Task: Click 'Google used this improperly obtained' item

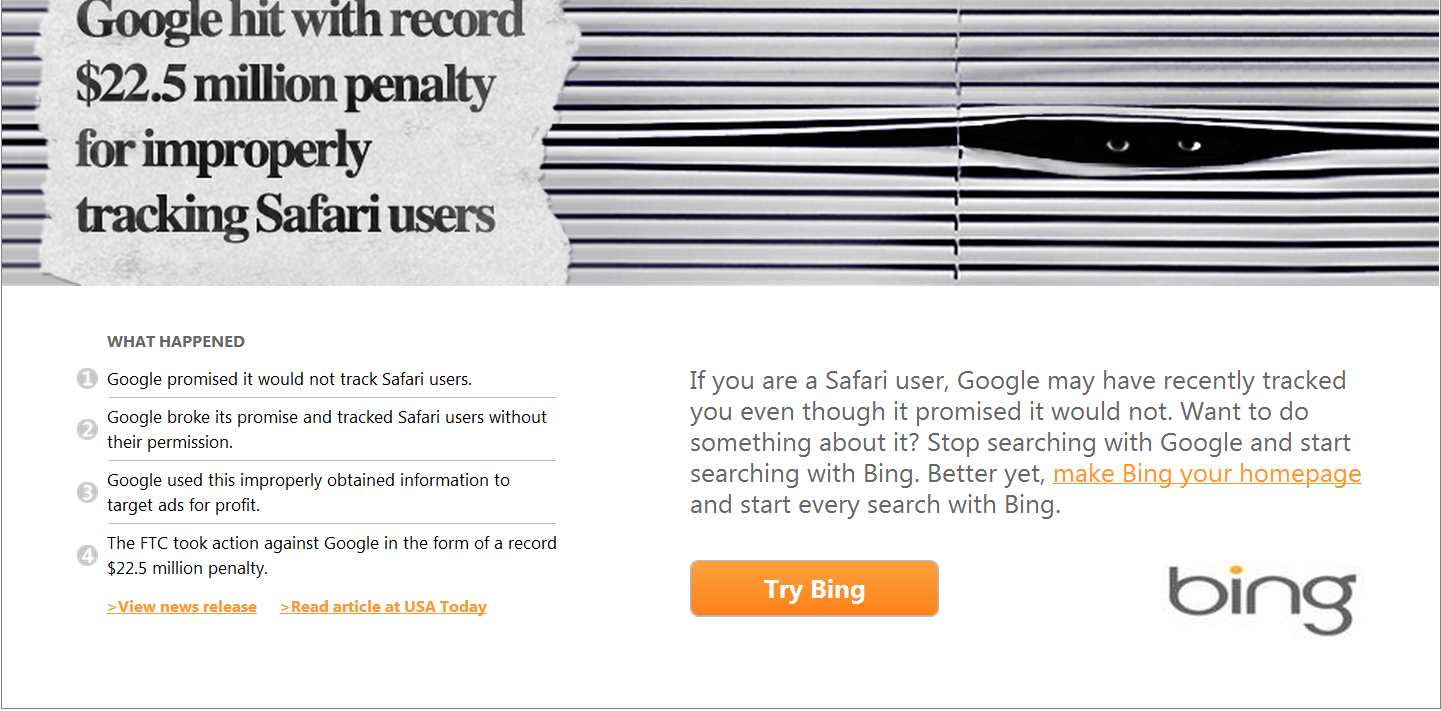Action: click(x=308, y=492)
